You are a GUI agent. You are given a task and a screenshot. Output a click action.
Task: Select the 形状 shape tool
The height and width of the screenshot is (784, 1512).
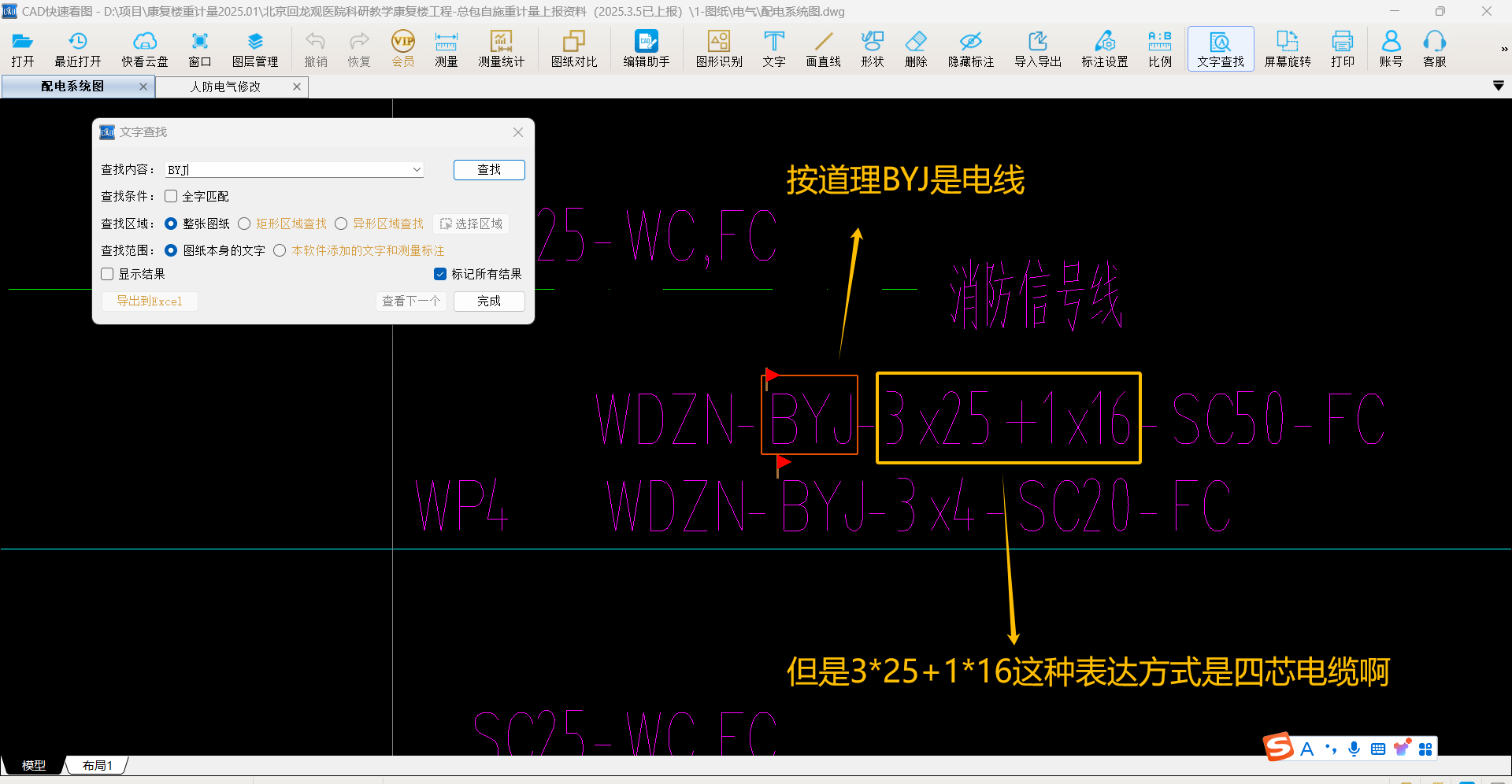coord(873,49)
